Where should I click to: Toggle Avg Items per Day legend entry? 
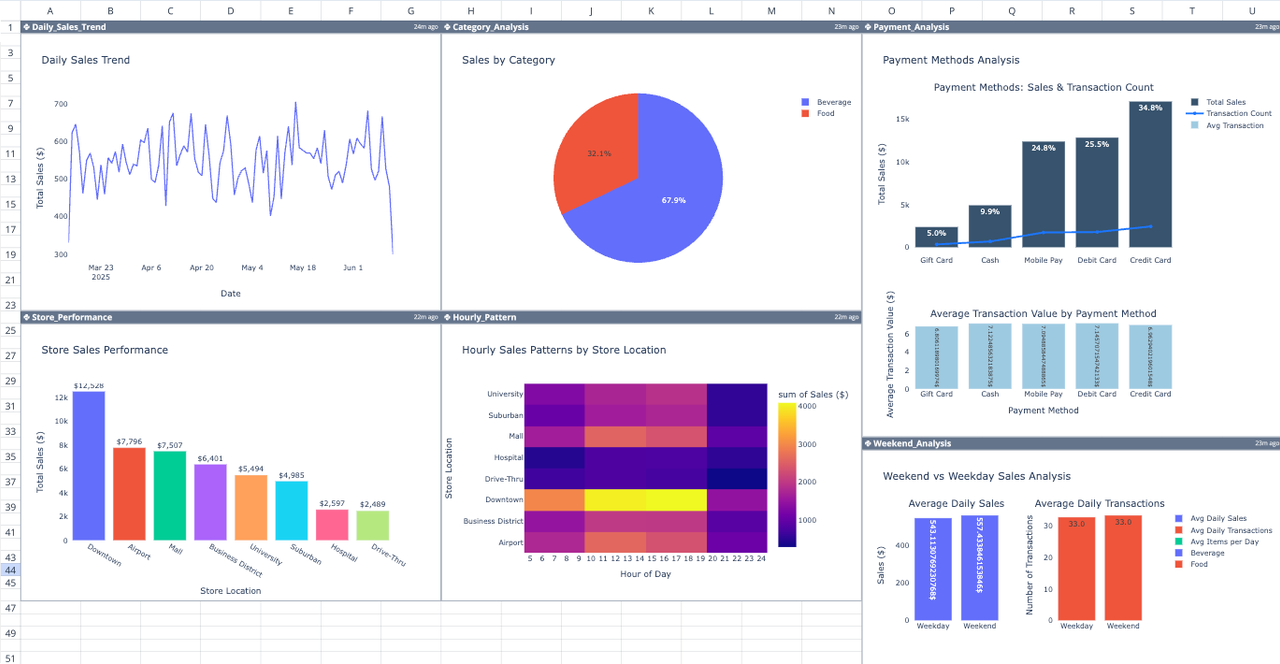point(1222,540)
